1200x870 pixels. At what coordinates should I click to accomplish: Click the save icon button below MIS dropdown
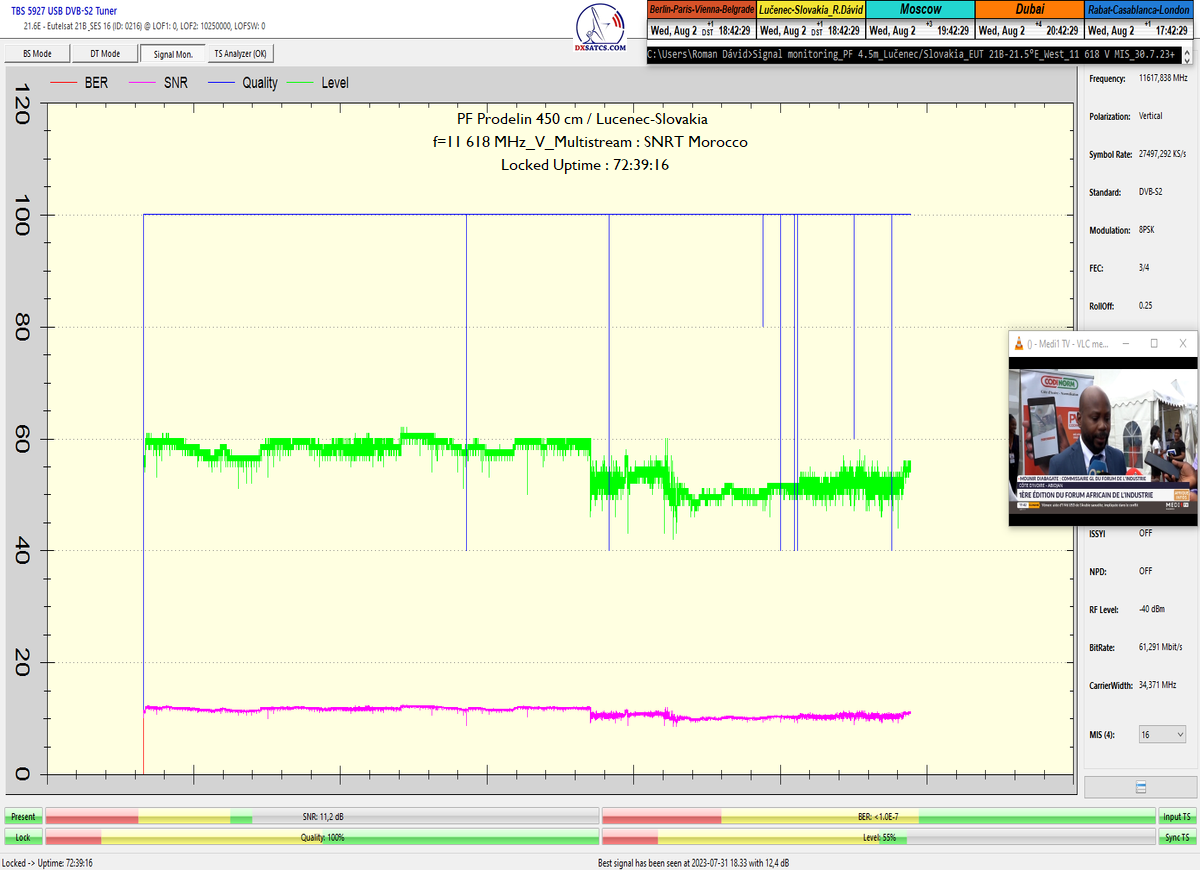(x=1140, y=788)
